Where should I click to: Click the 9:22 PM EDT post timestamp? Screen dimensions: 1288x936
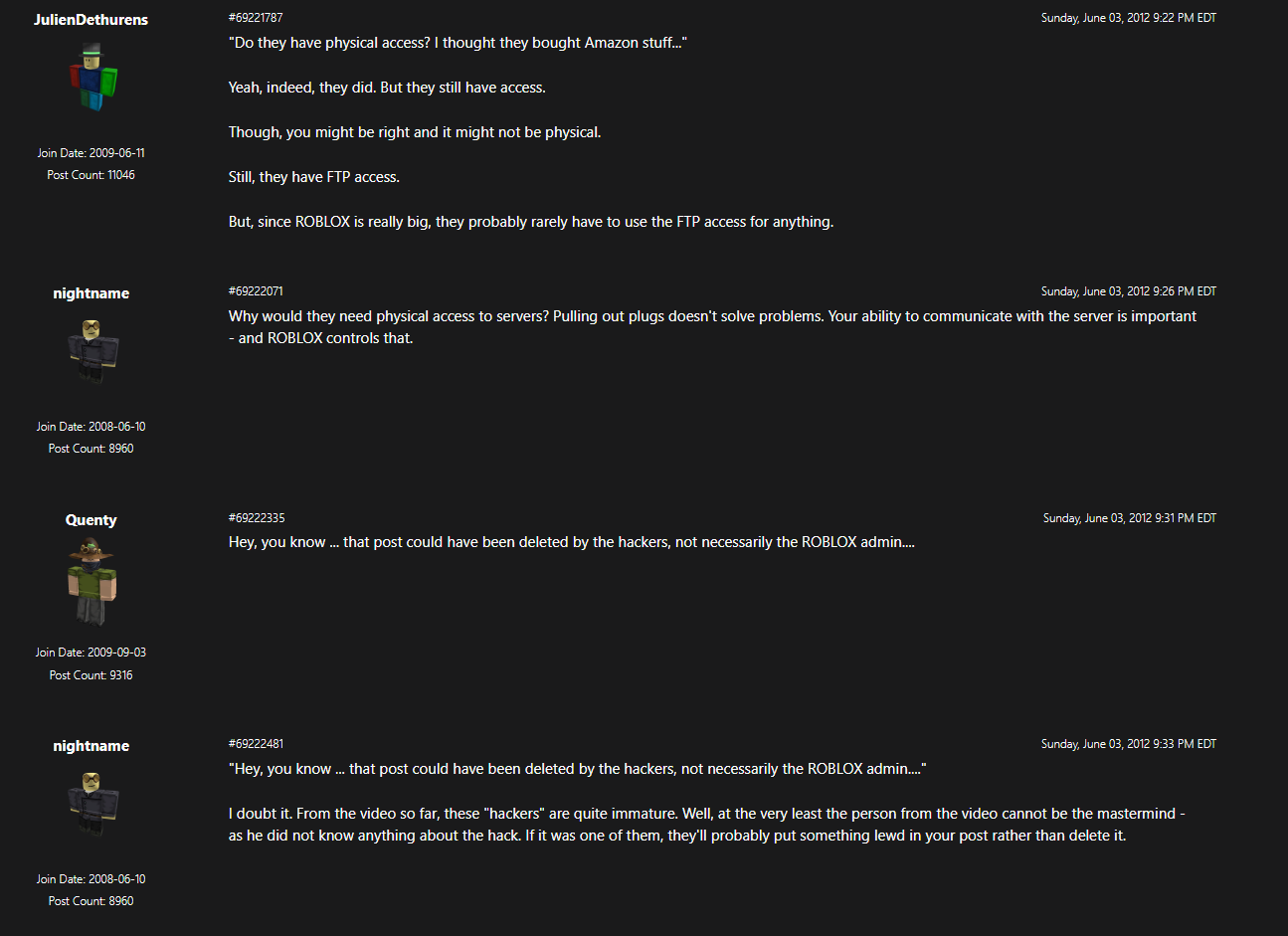pyautogui.click(x=1128, y=18)
